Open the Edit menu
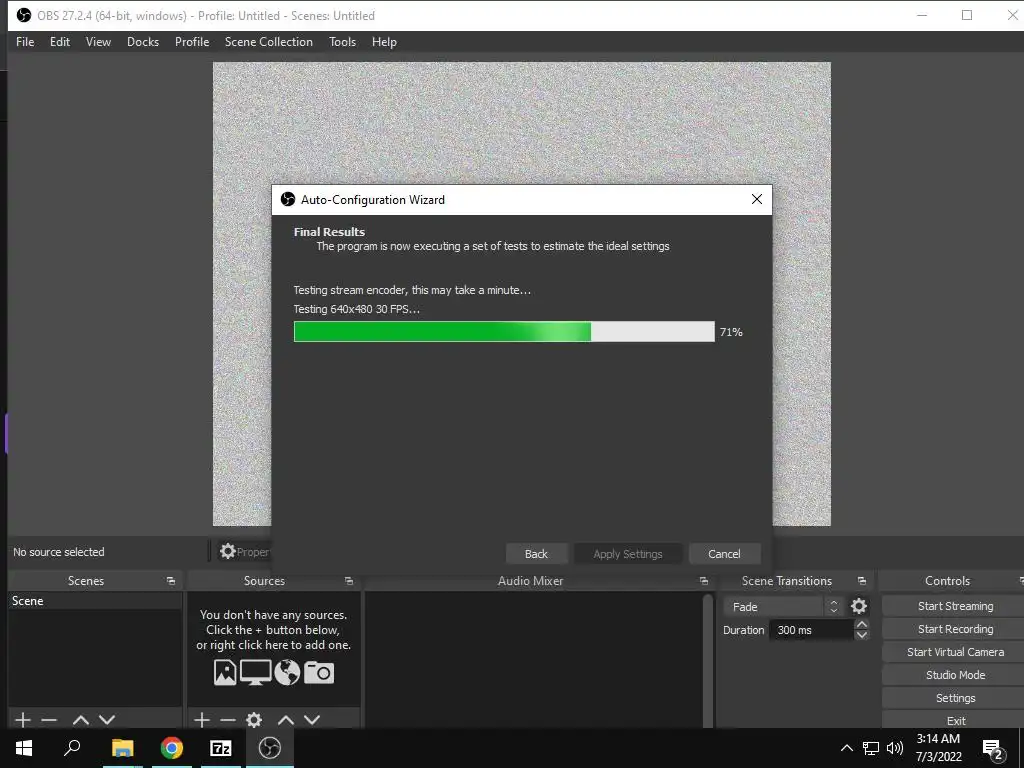1024x768 pixels. point(59,42)
